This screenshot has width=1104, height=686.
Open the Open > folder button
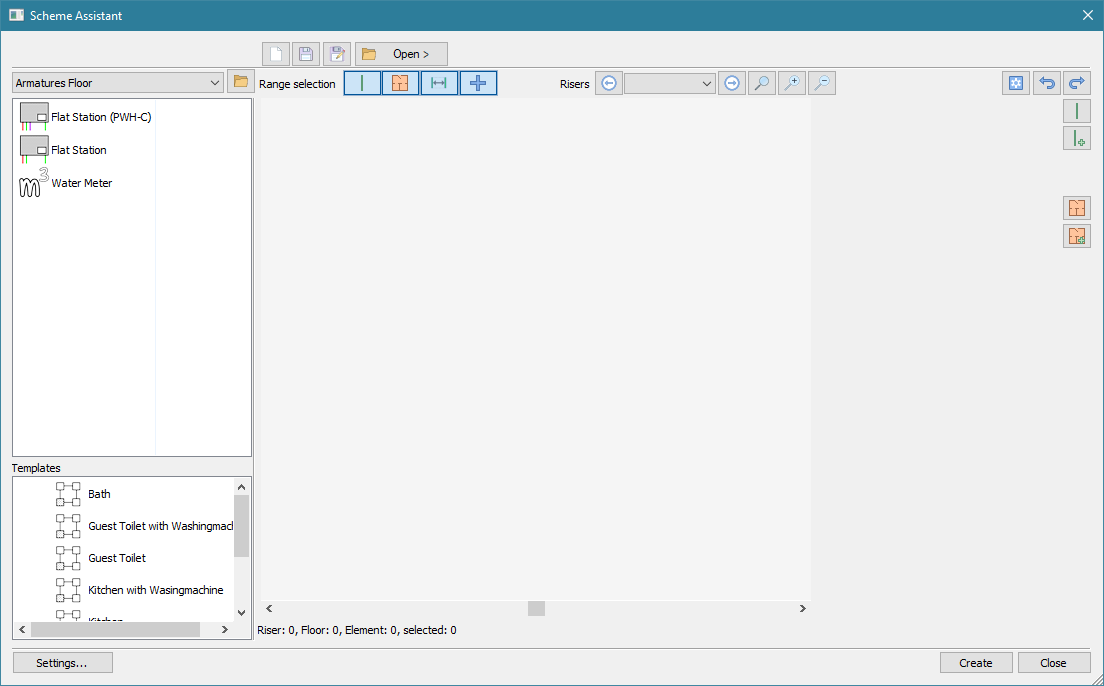click(x=401, y=54)
